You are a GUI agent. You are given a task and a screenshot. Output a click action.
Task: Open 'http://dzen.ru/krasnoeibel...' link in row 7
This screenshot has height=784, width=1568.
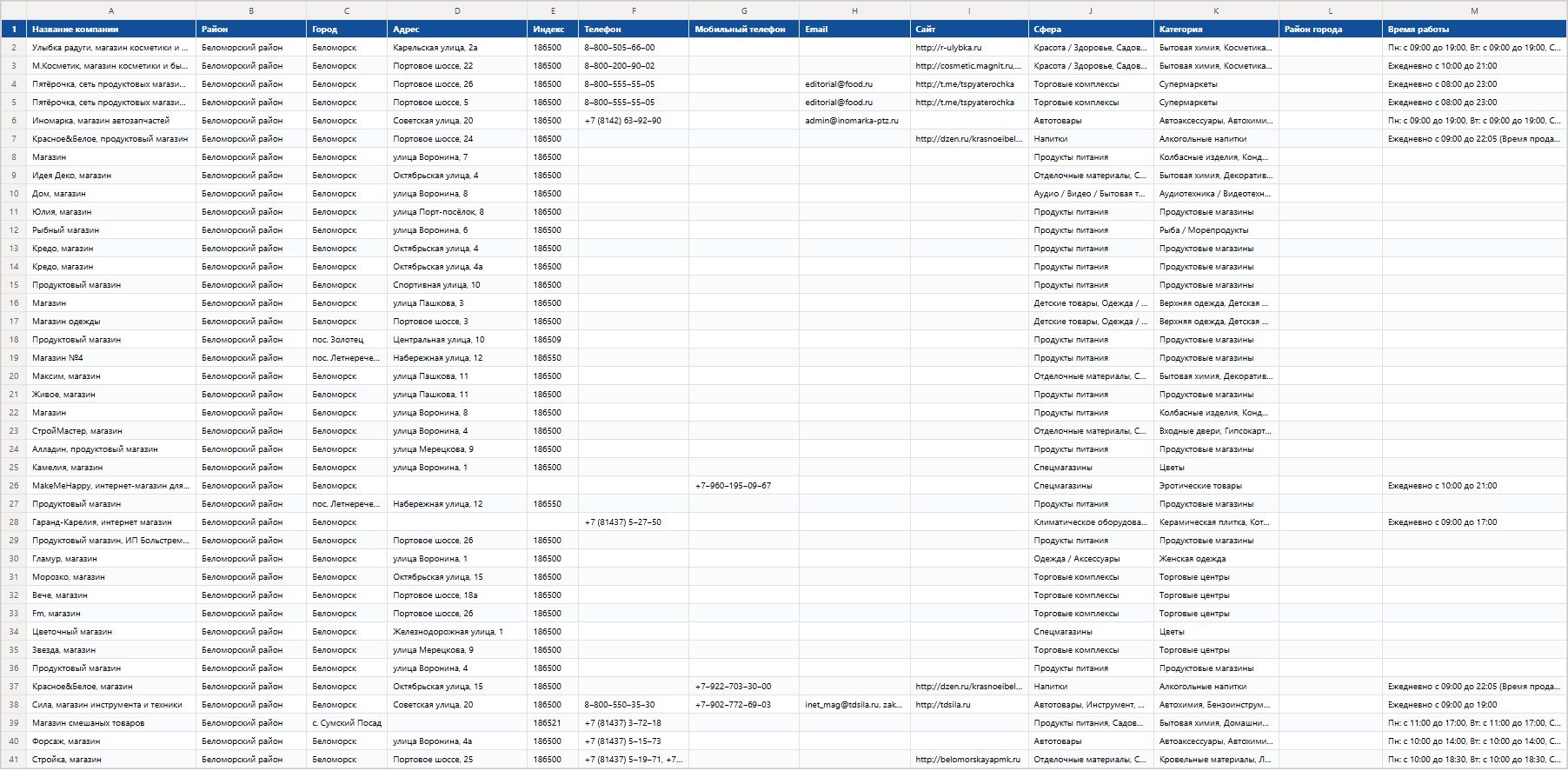(968, 139)
